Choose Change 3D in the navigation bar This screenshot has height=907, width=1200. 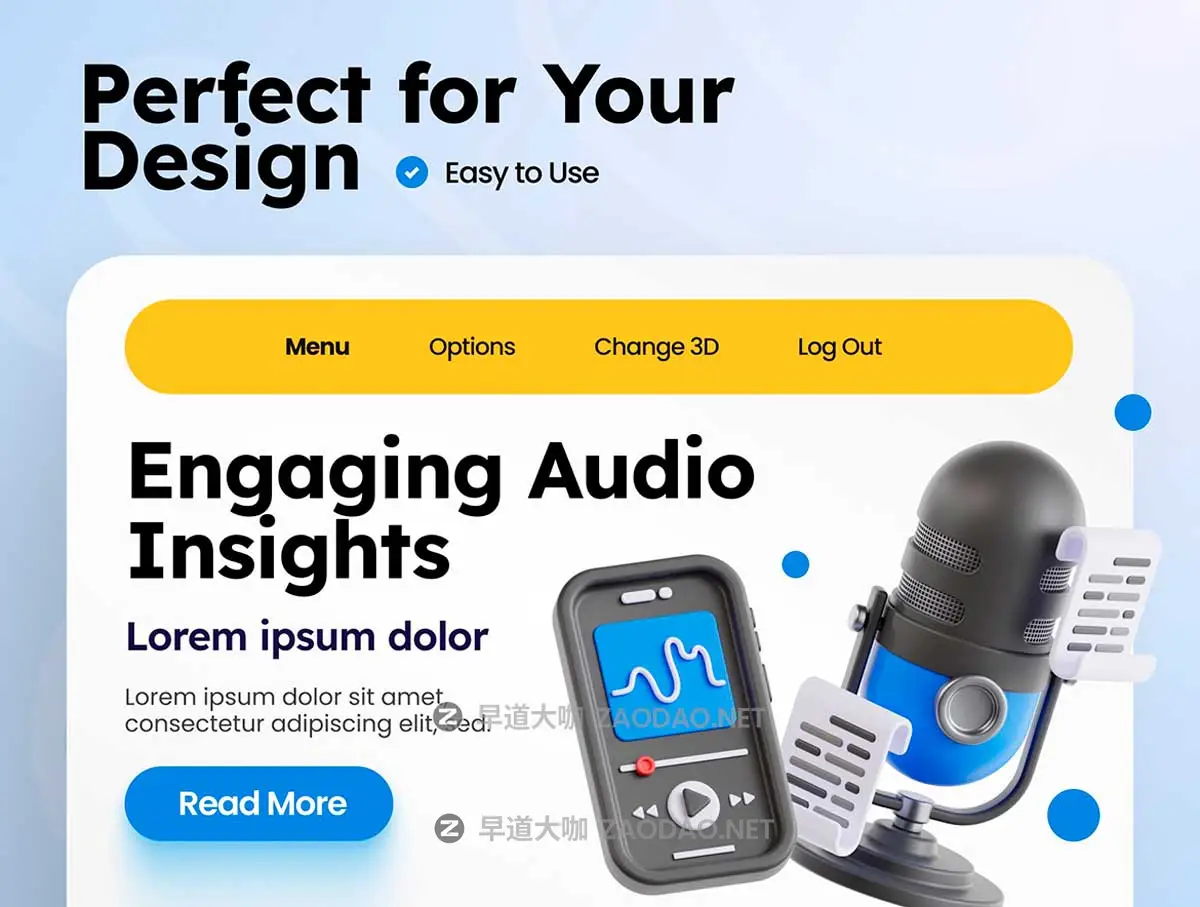pyautogui.click(x=656, y=347)
